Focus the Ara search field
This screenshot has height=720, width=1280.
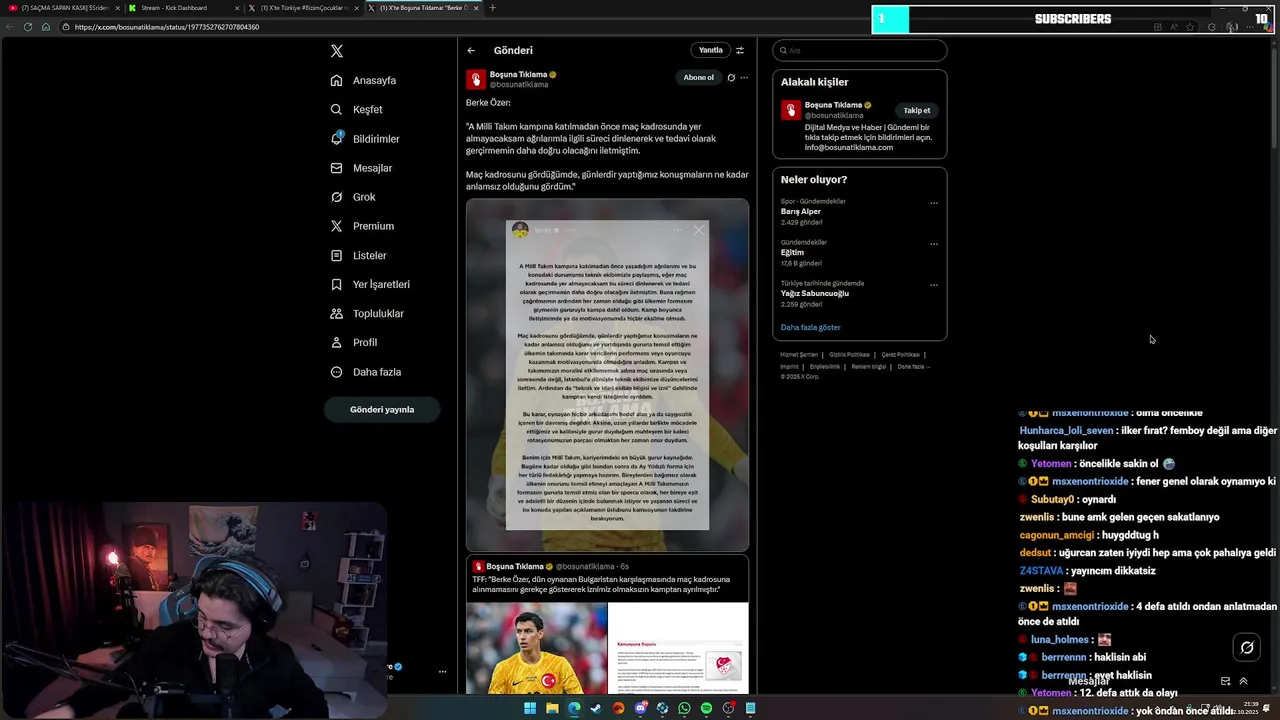(859, 50)
